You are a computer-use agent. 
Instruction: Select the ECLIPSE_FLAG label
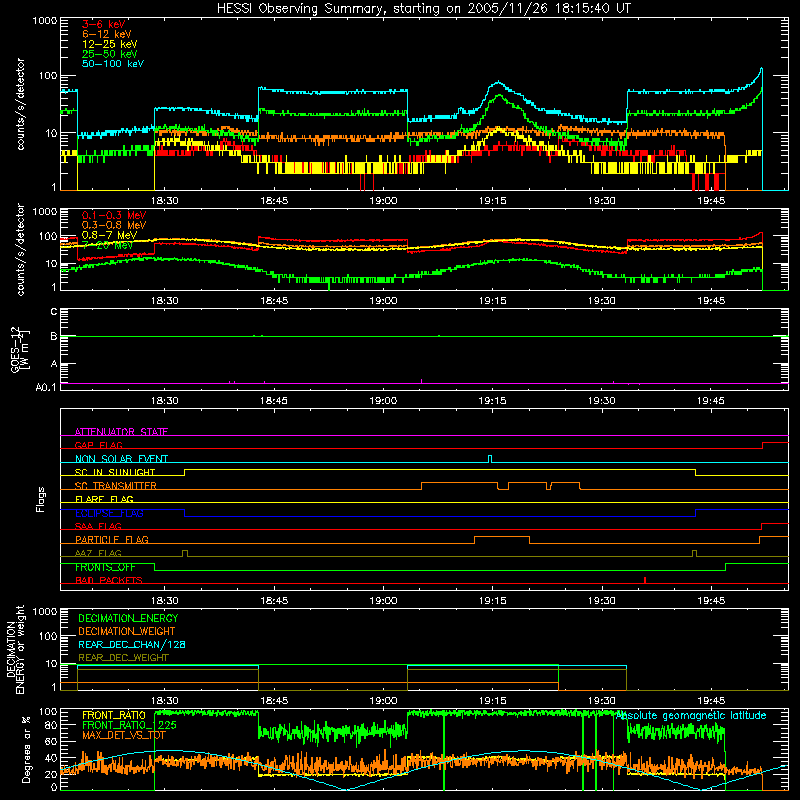[109, 513]
